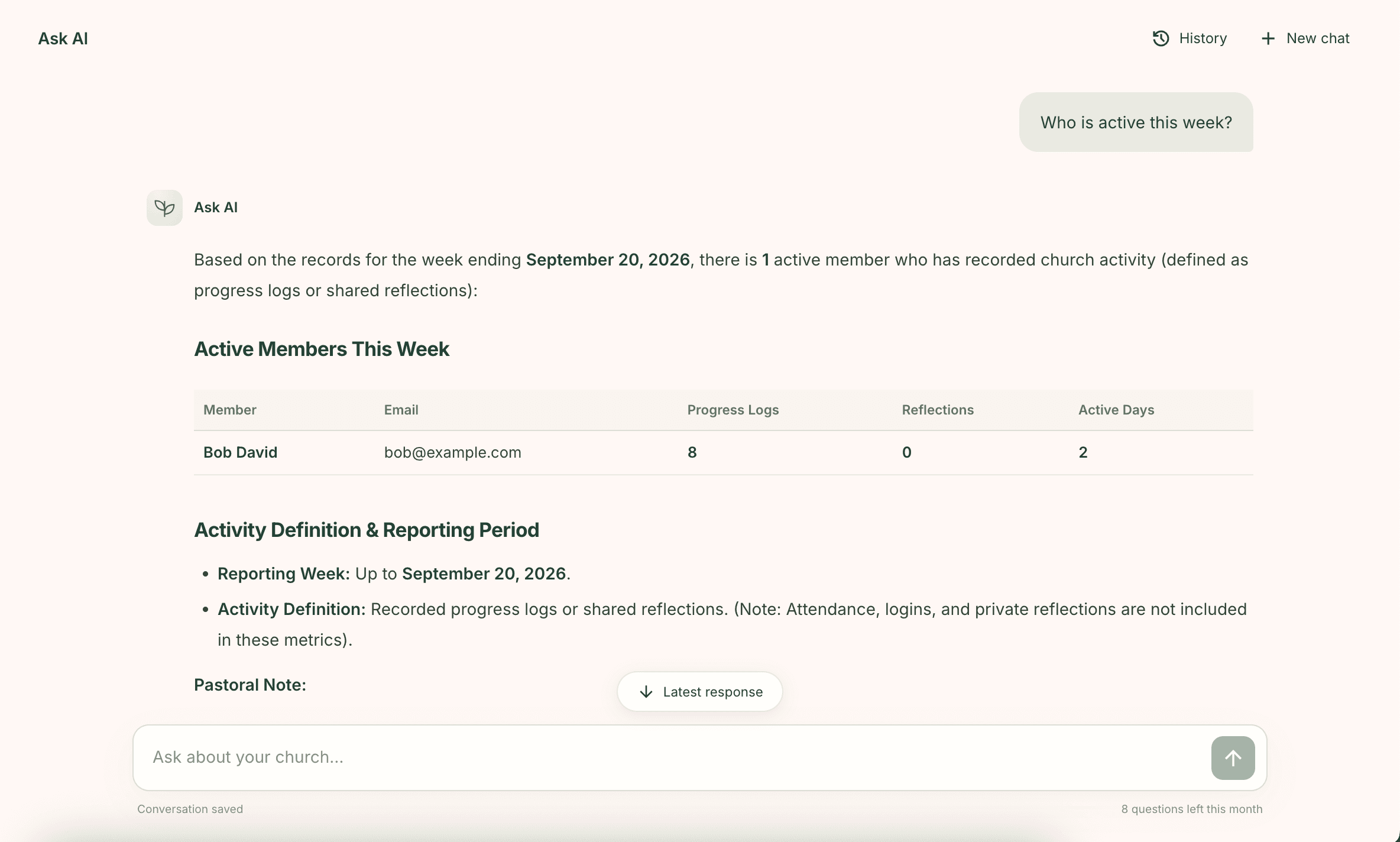Image resolution: width=1400 pixels, height=842 pixels.
Task: Click the Ask AI sender name label
Action: (216, 208)
